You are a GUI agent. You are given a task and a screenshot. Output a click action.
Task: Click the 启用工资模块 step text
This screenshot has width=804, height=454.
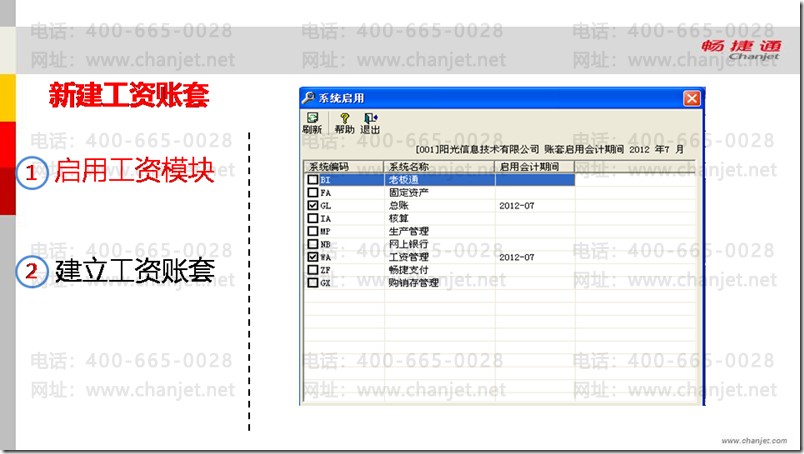point(134,170)
